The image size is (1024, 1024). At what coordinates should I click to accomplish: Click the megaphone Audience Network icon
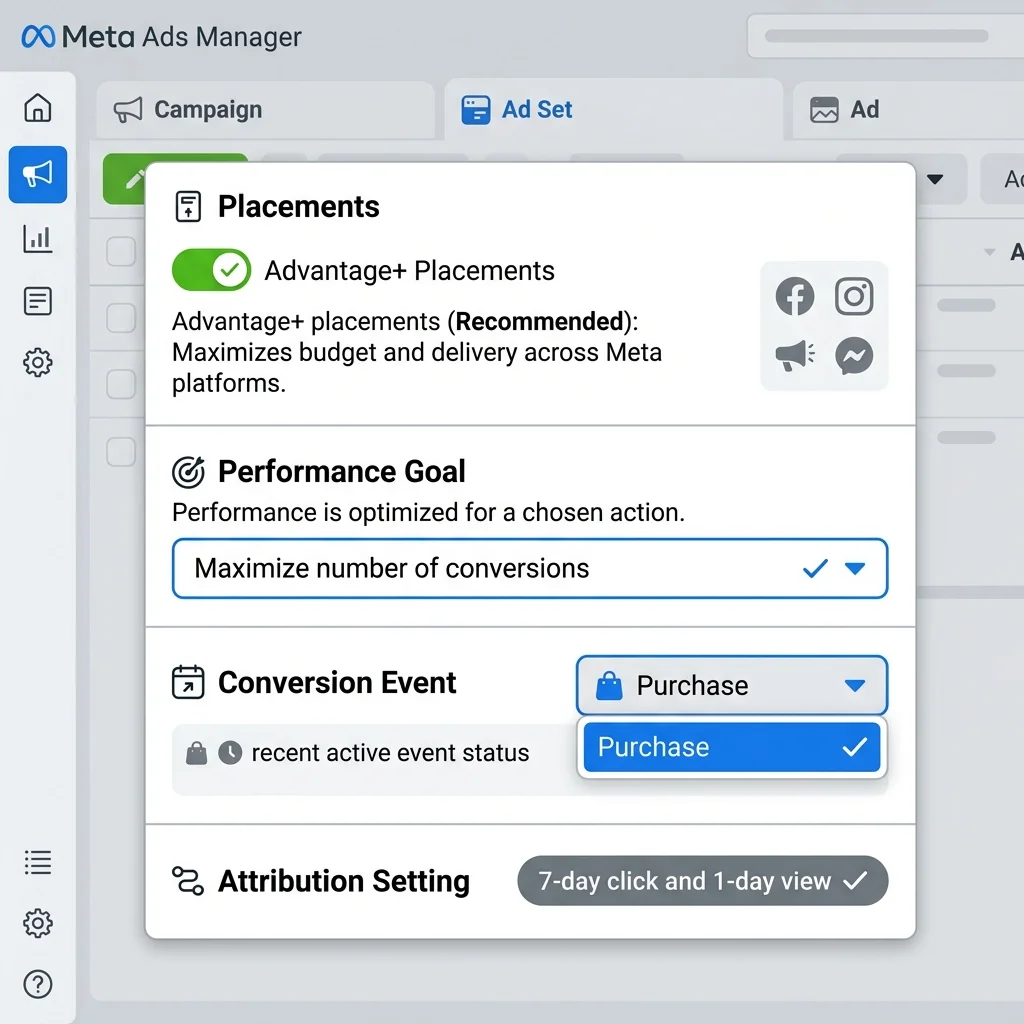point(795,356)
